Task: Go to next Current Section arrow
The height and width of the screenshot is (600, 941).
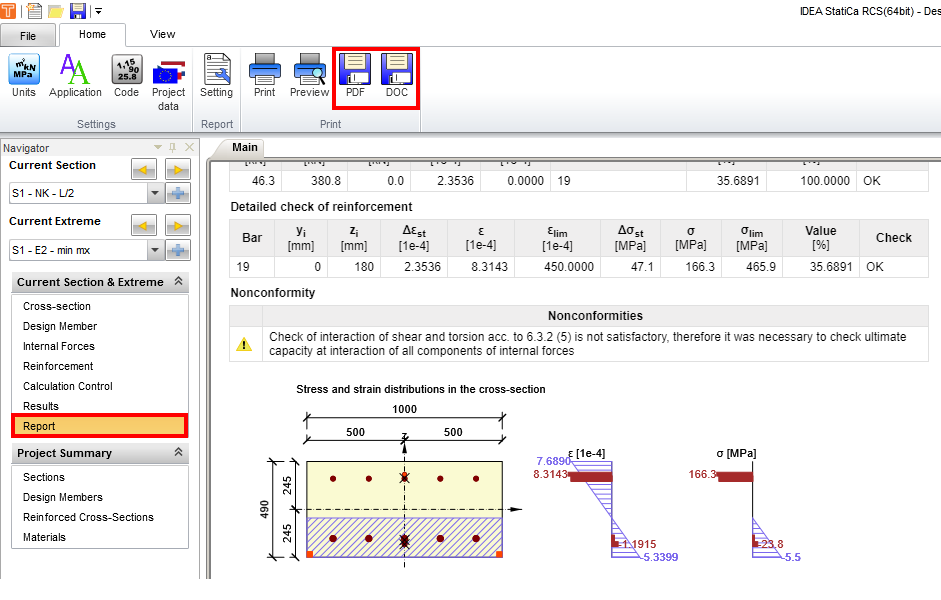Action: pos(178,170)
